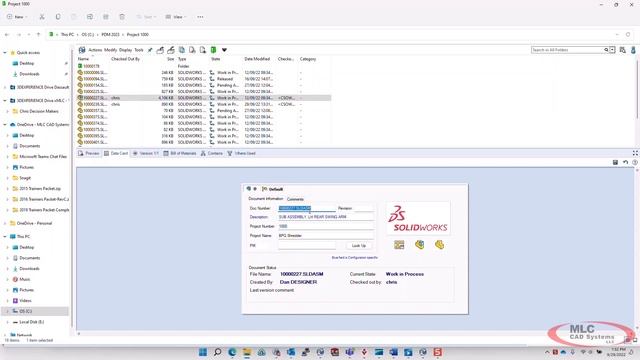Click the blue stacked-documents icon in PDM toolbar
The height and width of the screenshot is (360, 640).
click(x=182, y=50)
